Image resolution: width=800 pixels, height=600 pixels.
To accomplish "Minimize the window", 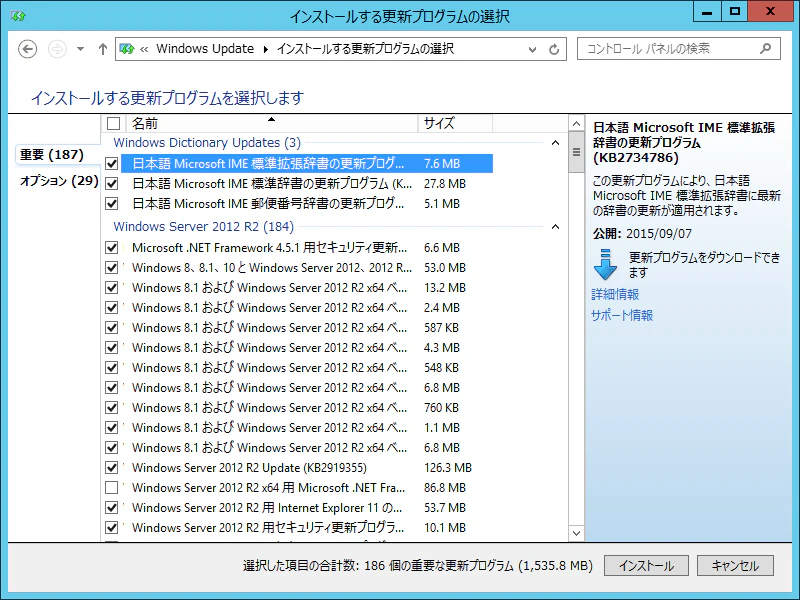I will coord(707,12).
